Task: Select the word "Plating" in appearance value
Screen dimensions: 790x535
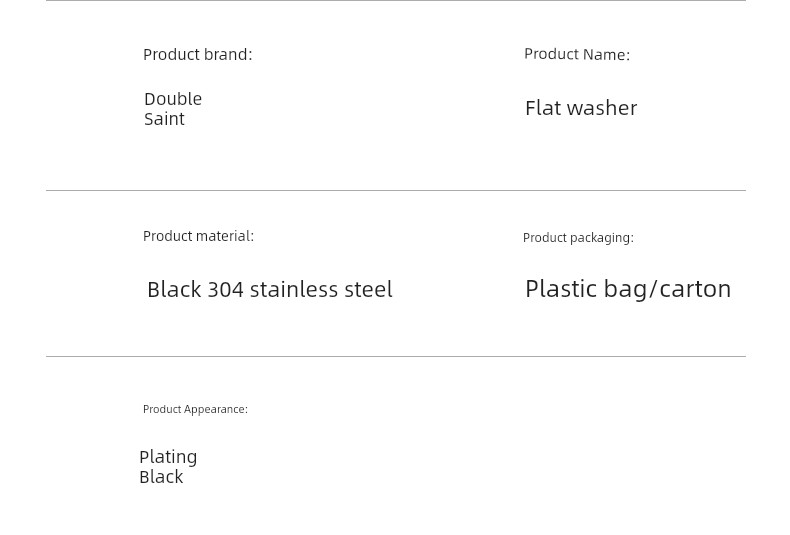Action: click(x=168, y=457)
